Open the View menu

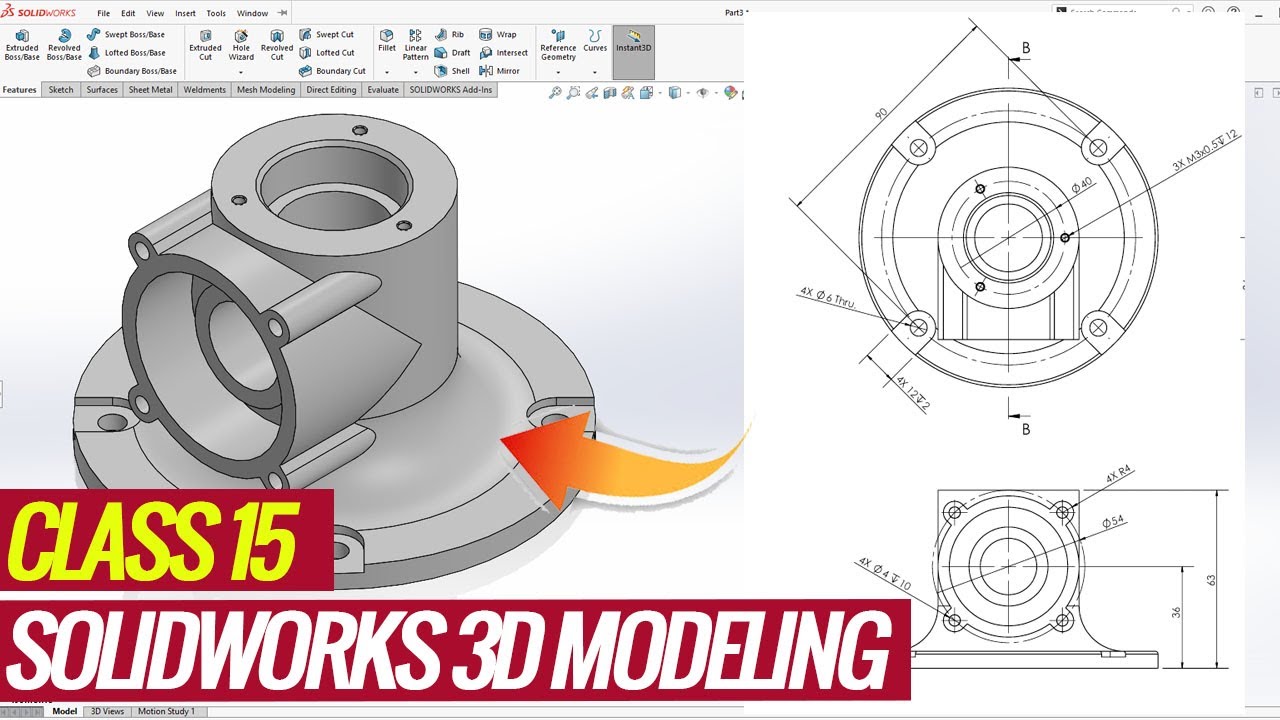155,13
